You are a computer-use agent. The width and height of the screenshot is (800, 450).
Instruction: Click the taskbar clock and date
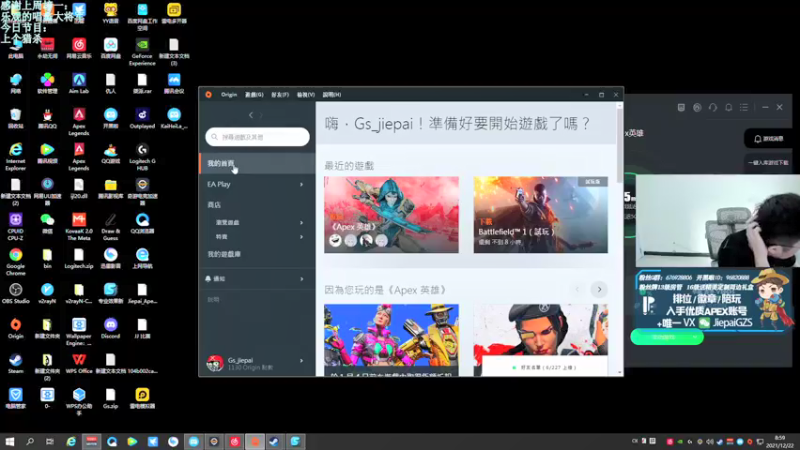(x=780, y=442)
